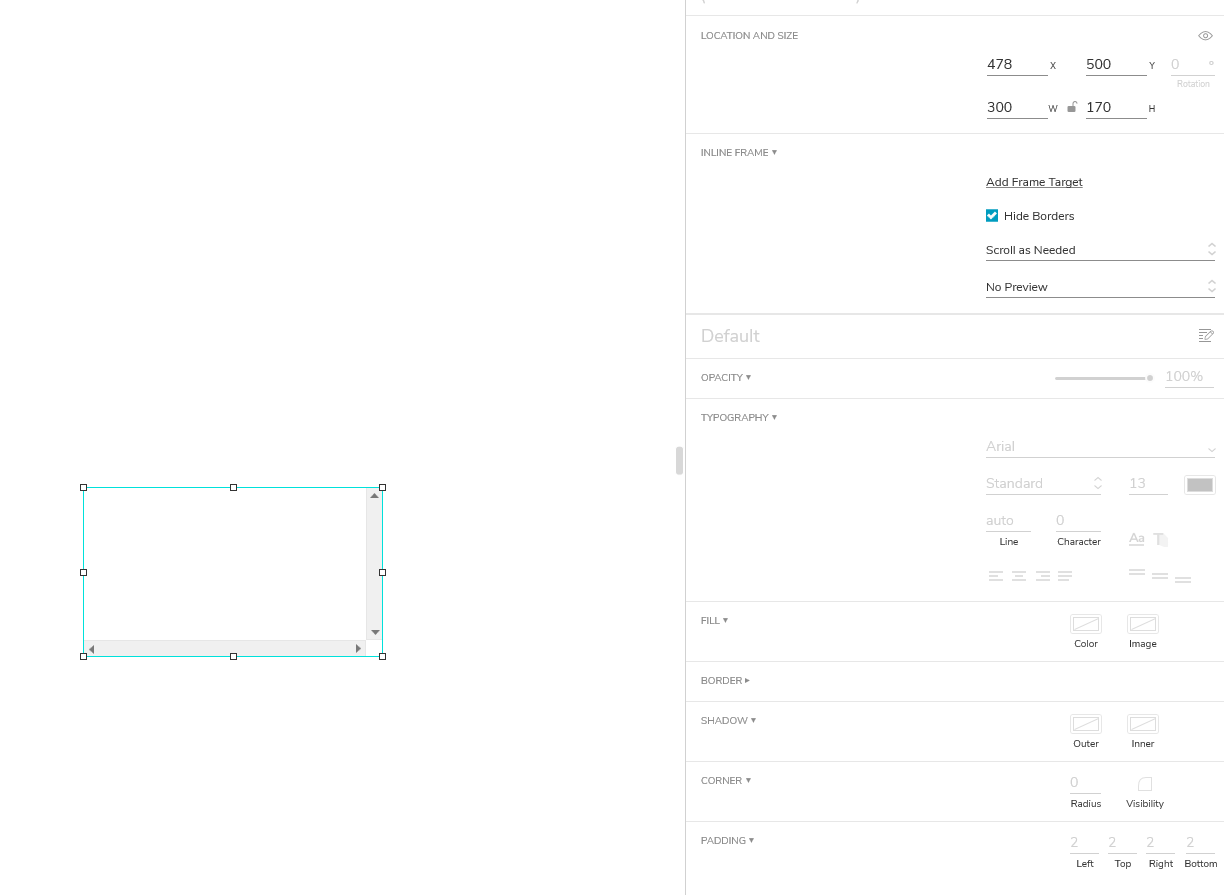
Task: Expand the BORDER section
Action: coord(724,680)
